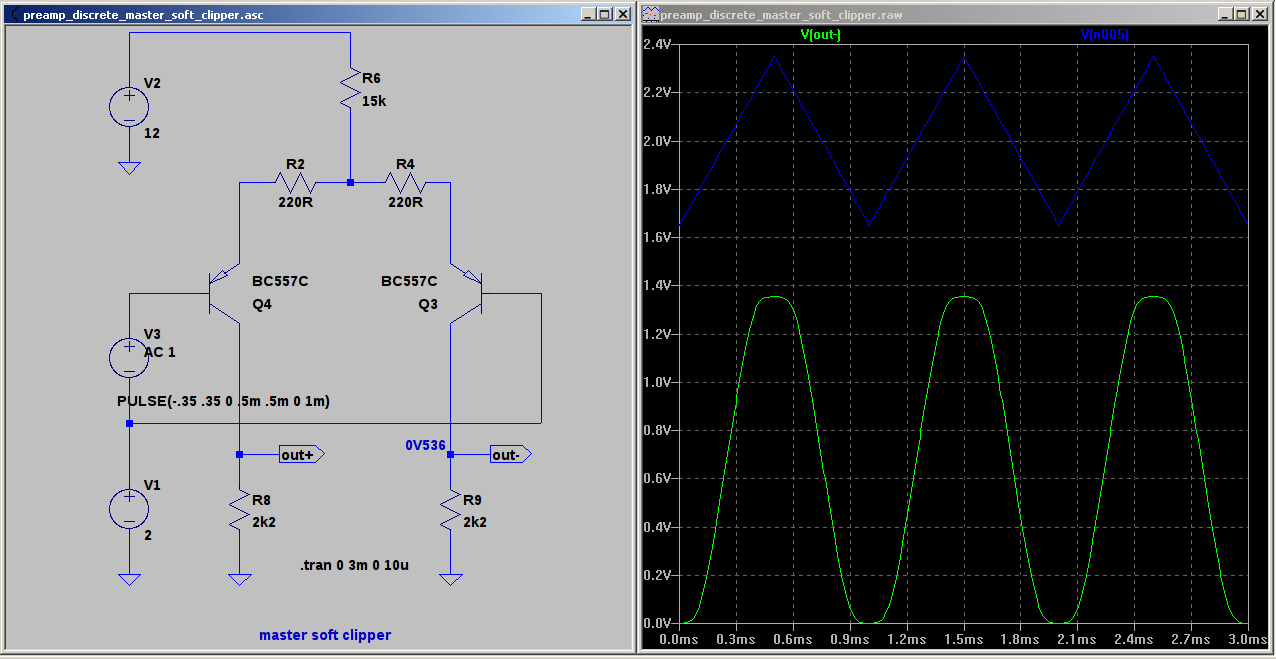Click the R6 resistor symbol
This screenshot has height=659, width=1276.
click(350, 88)
